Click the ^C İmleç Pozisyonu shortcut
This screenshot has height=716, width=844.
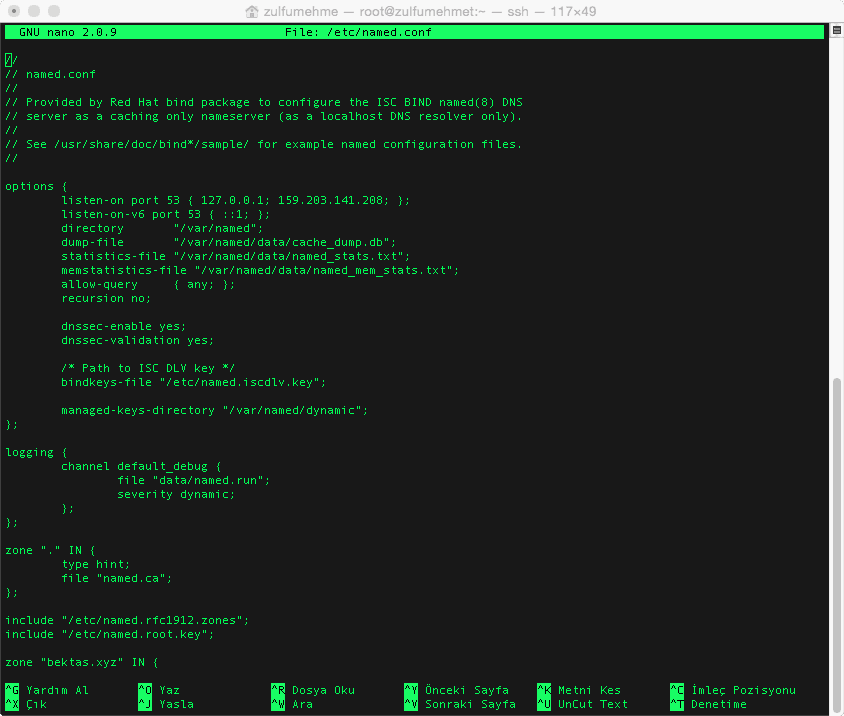click(x=733, y=690)
